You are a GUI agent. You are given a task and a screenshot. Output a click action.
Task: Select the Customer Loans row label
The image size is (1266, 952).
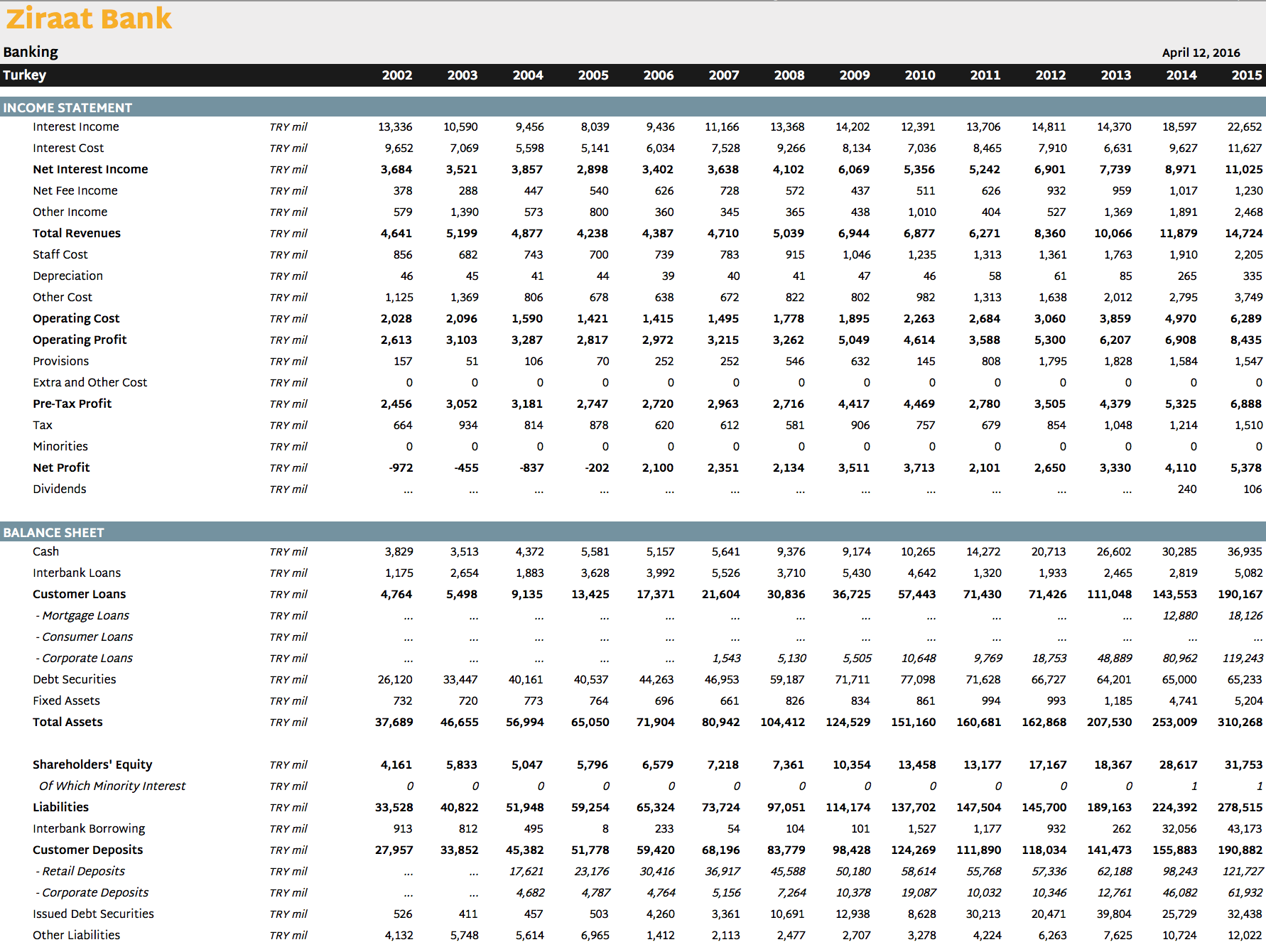point(80,595)
